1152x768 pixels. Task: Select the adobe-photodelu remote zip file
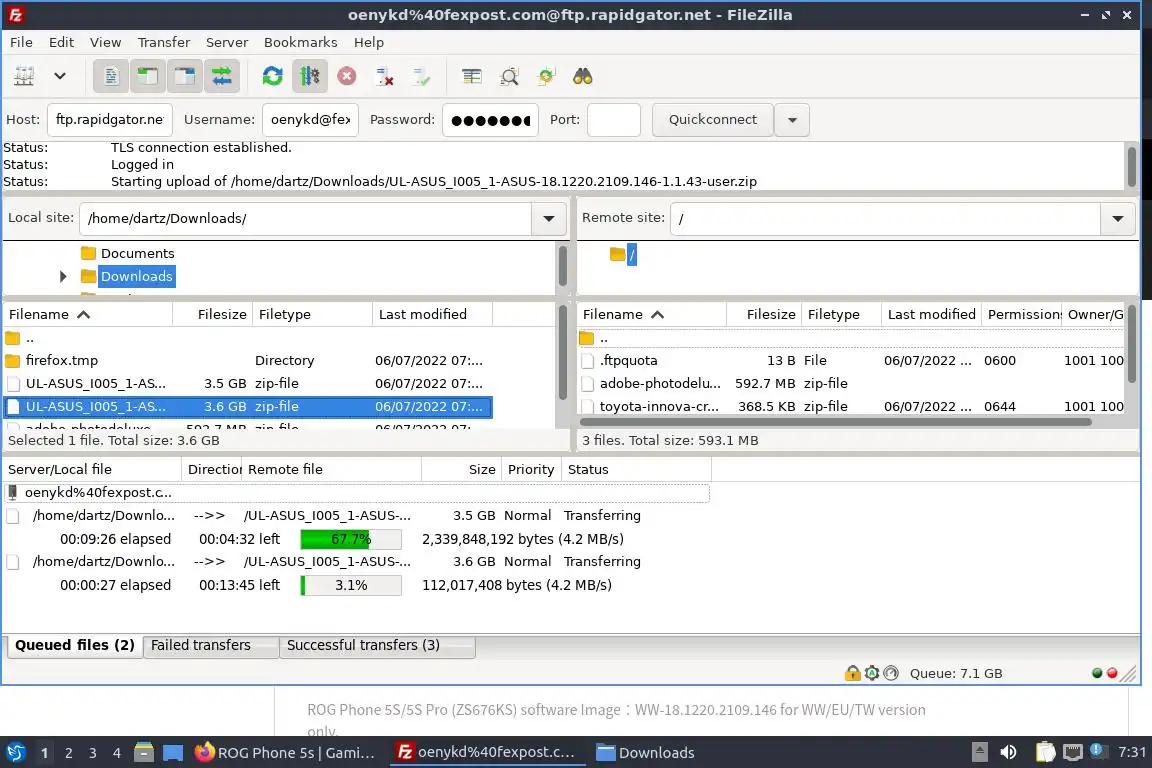[x=851, y=384]
